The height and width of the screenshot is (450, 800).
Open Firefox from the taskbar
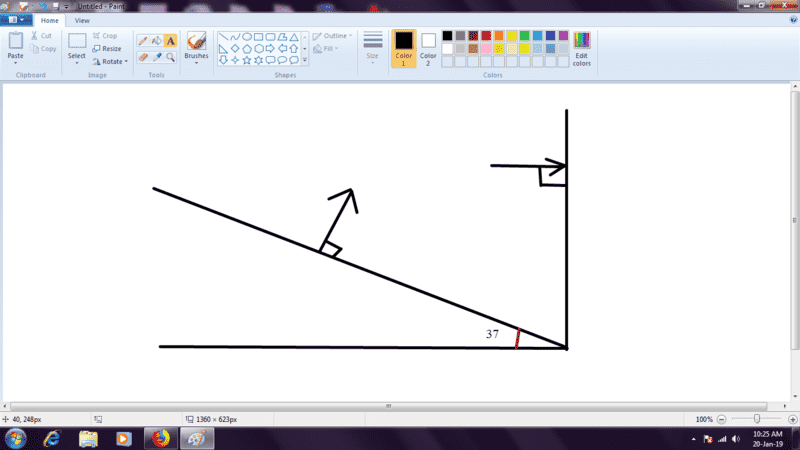coord(159,438)
